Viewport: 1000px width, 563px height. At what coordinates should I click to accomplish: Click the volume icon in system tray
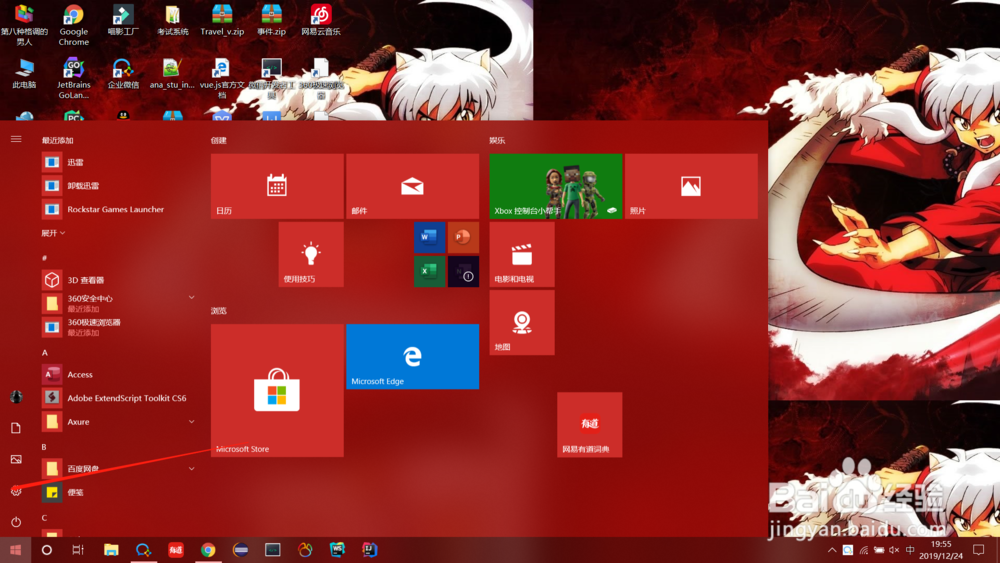(x=894, y=550)
